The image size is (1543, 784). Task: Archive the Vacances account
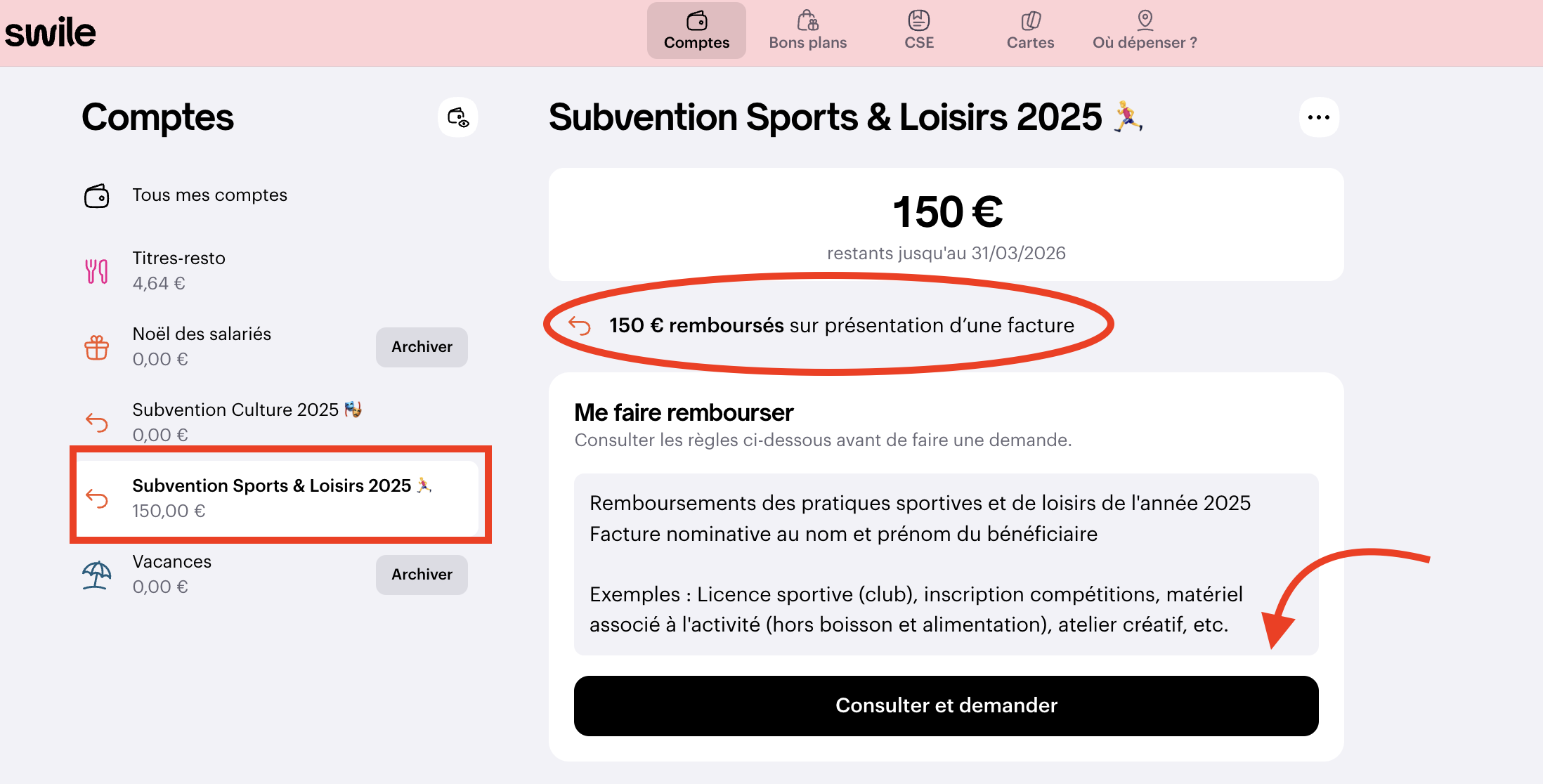coord(422,575)
